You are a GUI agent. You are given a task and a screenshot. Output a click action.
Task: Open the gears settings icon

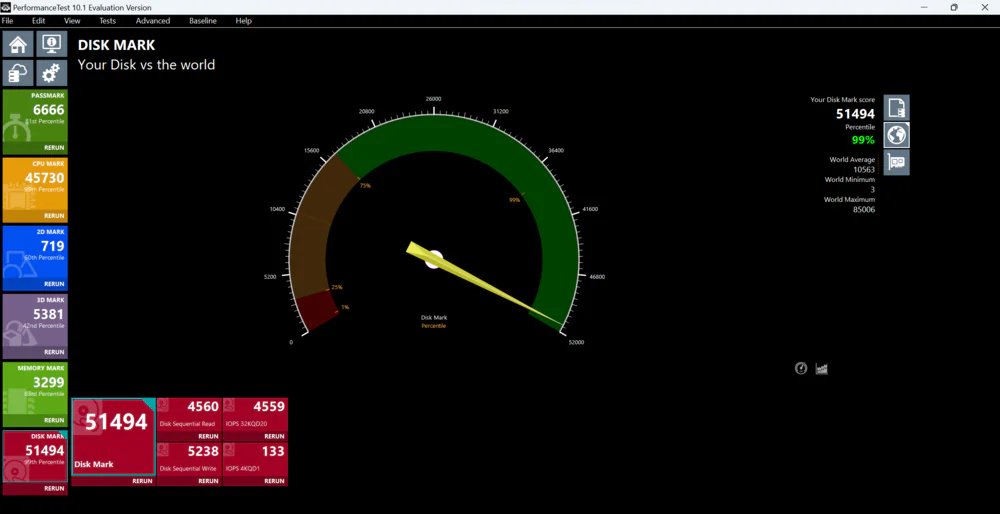52,73
